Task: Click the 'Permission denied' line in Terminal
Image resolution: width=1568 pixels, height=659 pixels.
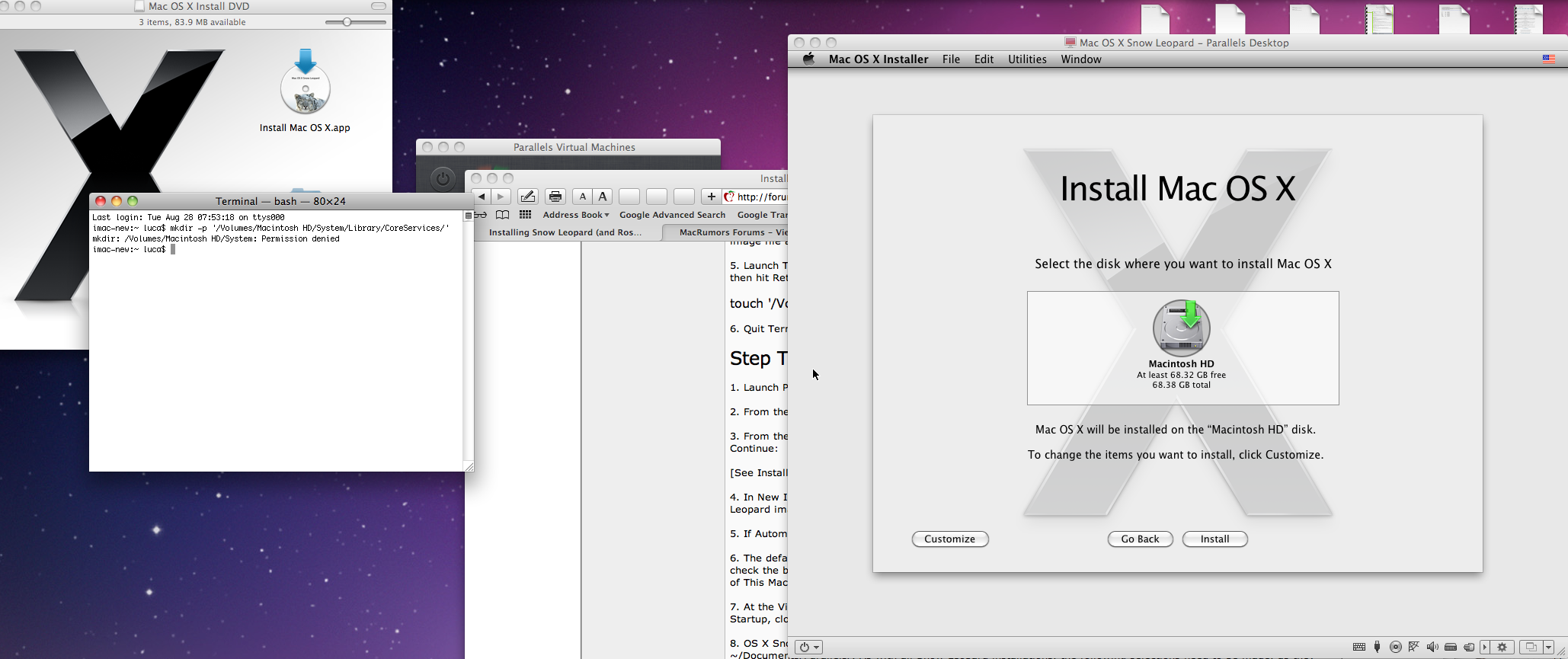Action: pos(216,238)
